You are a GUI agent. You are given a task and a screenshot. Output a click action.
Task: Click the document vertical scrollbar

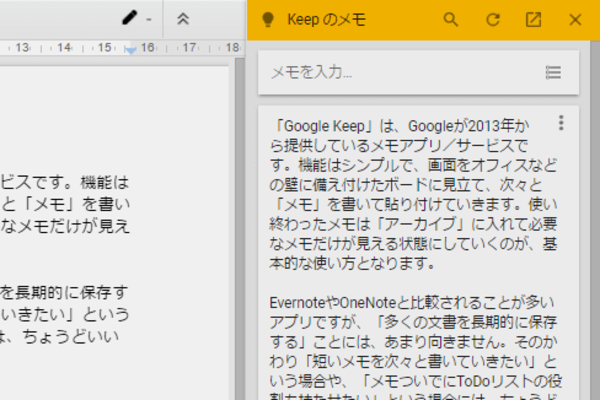240,229
